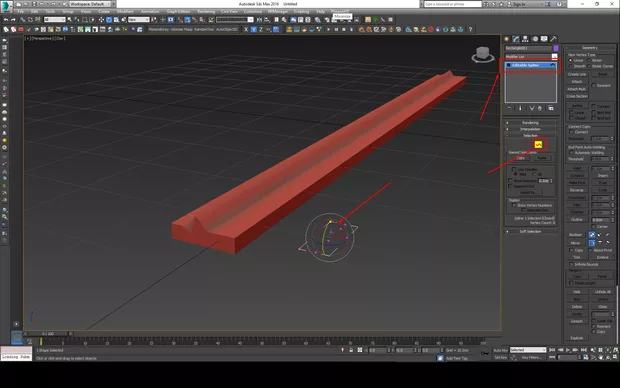Viewport: 620px width, 388px height.
Task: Open the File menu
Action: (21, 11)
